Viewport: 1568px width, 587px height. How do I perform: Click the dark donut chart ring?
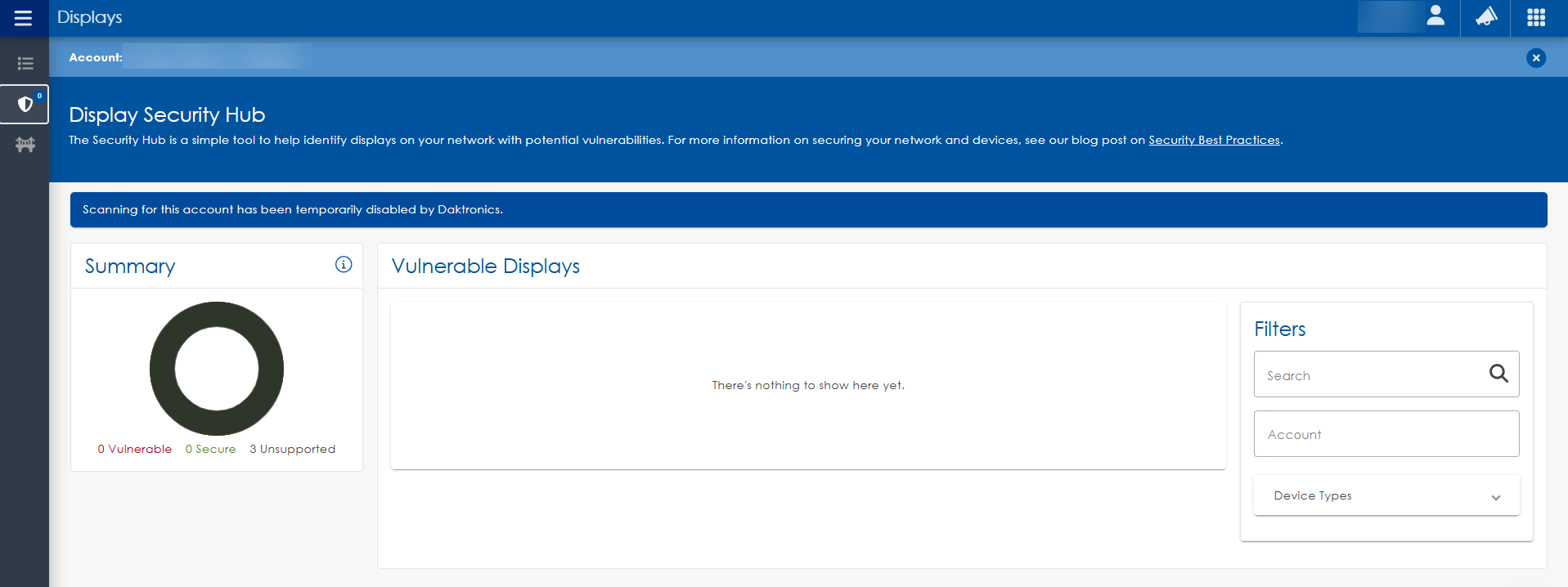click(x=162, y=369)
